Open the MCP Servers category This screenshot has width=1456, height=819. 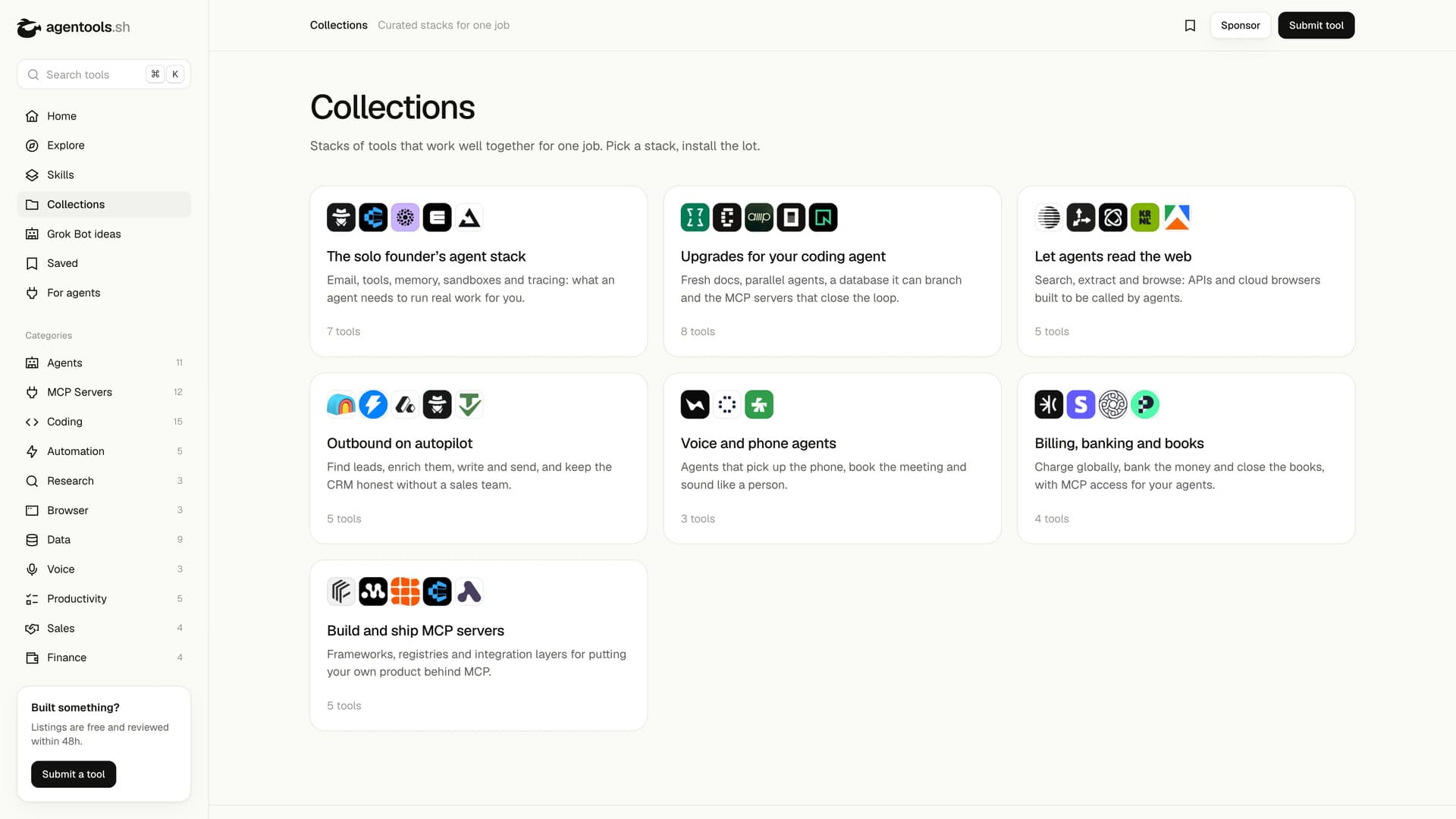[104, 392]
